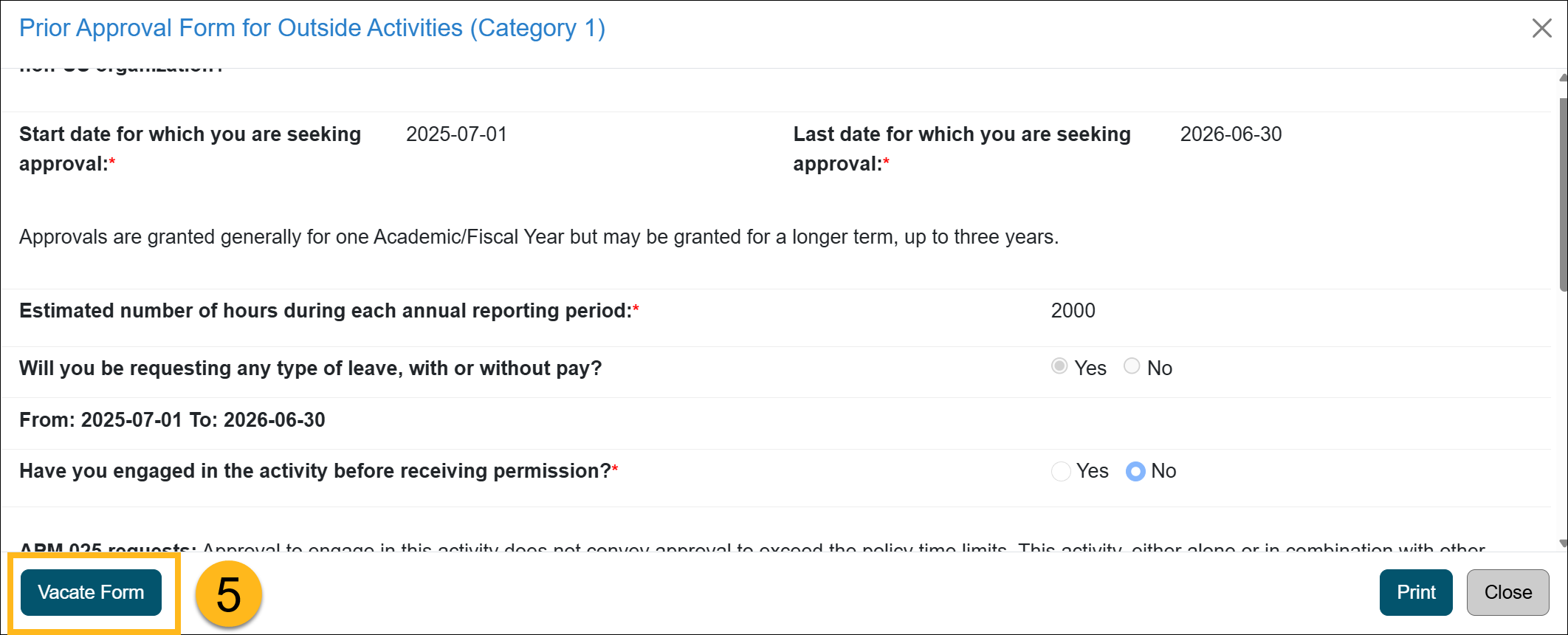Image resolution: width=1568 pixels, height=635 pixels.
Task: Click the scrollbar up arrow
Action: point(1563,78)
